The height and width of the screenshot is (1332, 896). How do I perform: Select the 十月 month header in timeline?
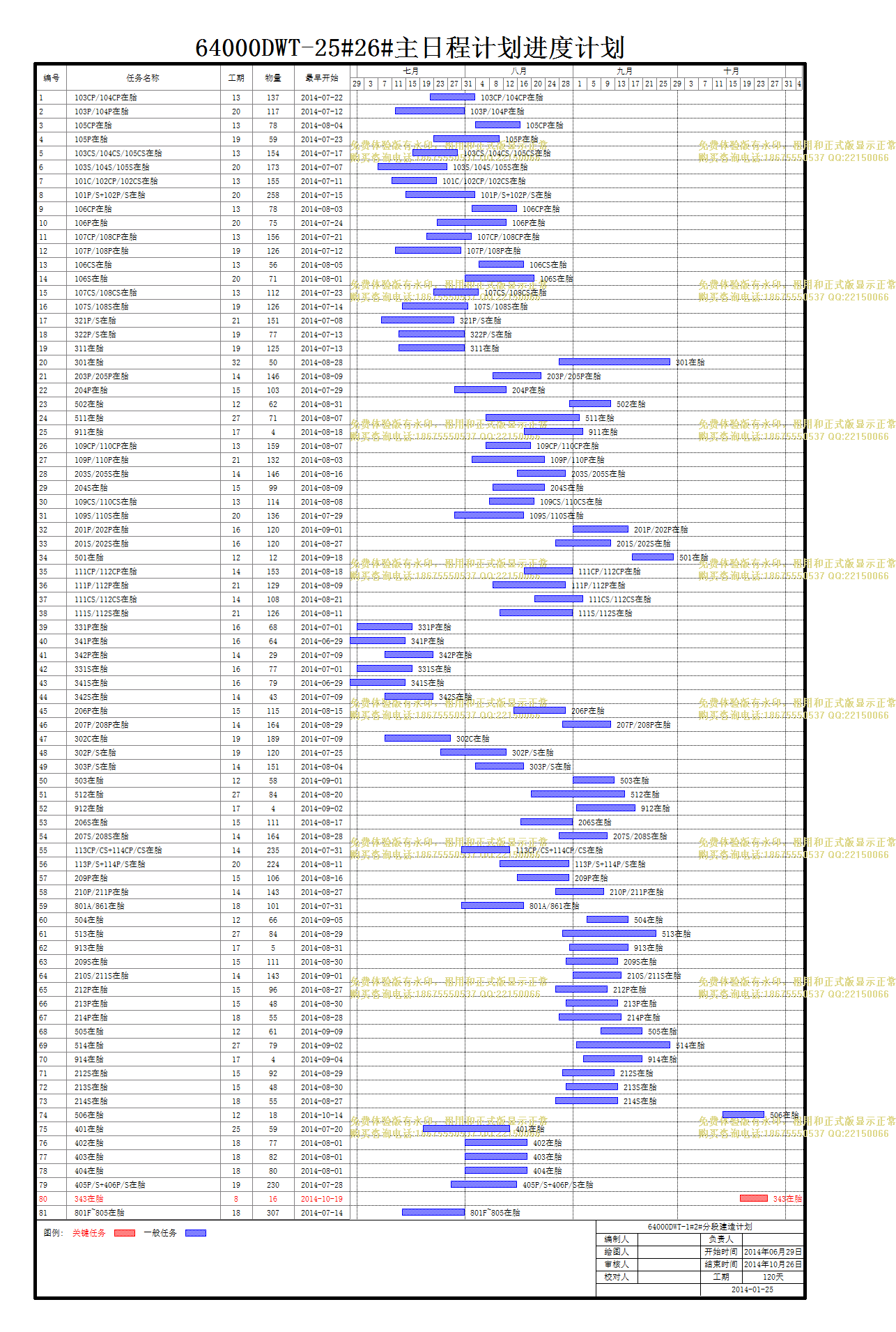(x=732, y=71)
